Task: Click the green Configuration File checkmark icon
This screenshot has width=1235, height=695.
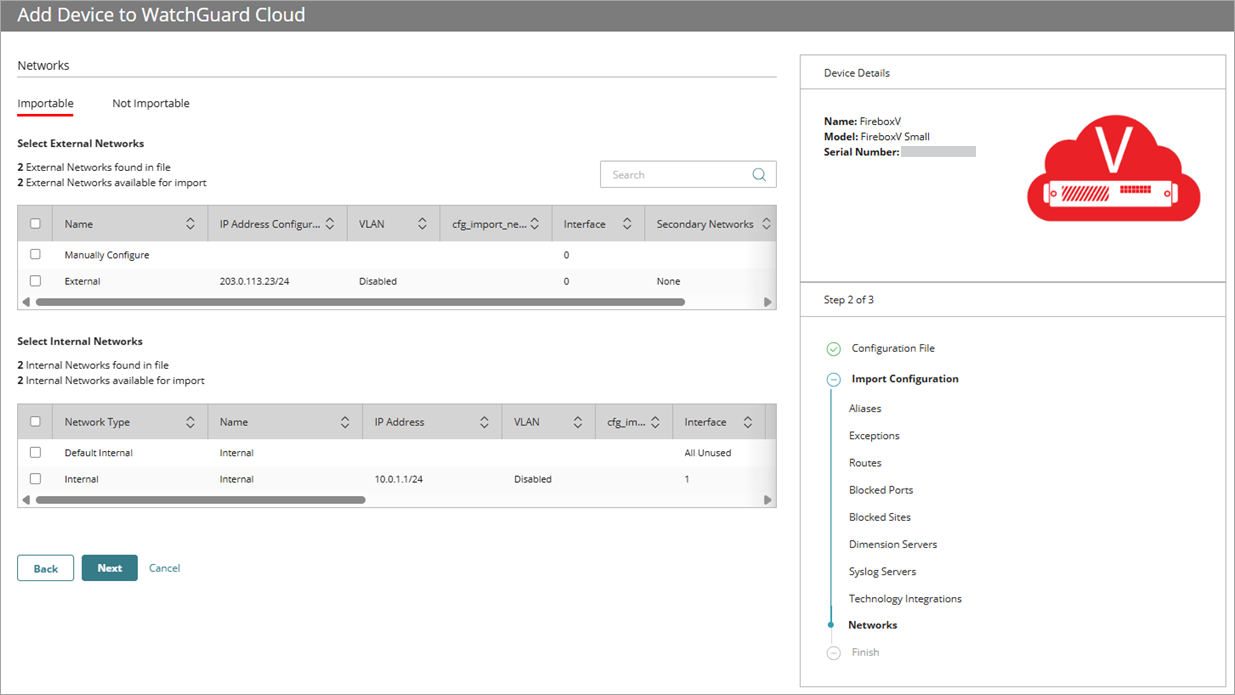Action: [x=834, y=349]
